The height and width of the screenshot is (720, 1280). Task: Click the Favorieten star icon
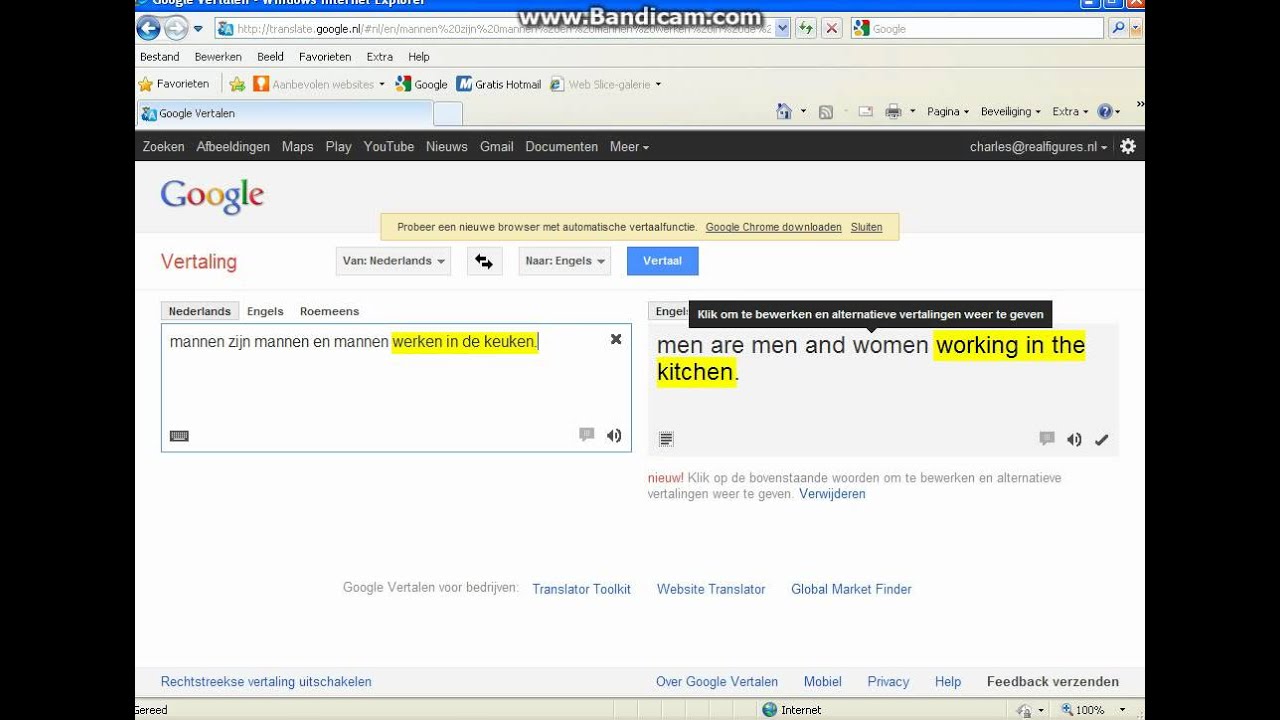tap(146, 84)
